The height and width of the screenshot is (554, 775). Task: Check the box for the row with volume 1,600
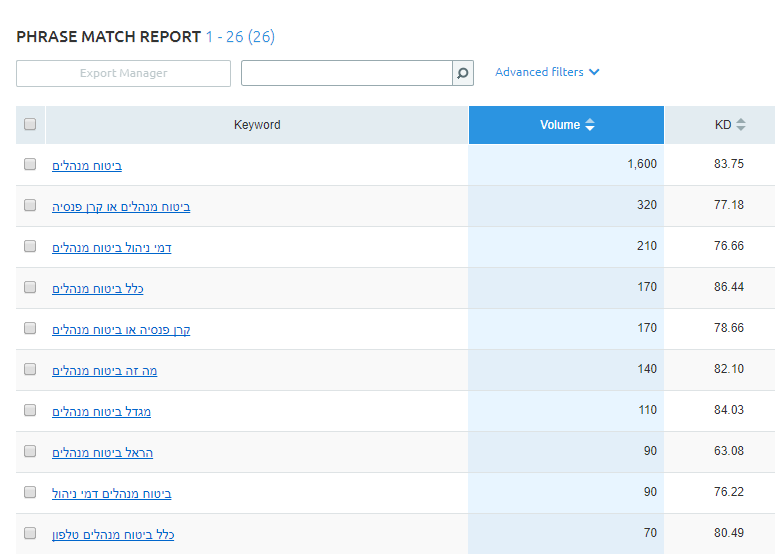point(30,164)
